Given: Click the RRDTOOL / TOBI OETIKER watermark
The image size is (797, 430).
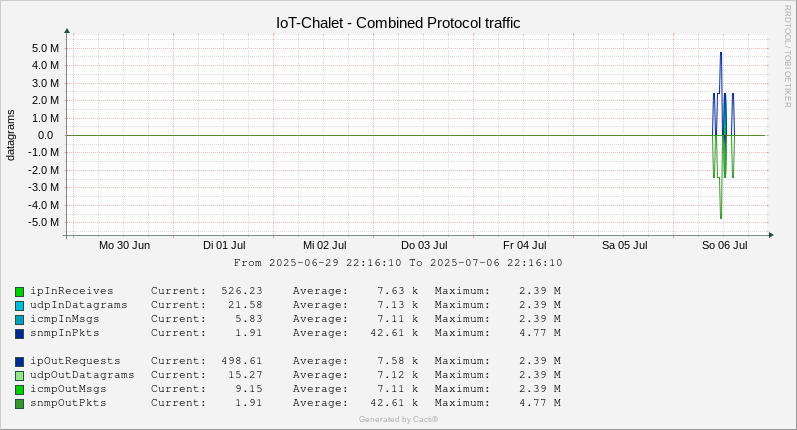Looking at the screenshot, I should pos(787,55).
